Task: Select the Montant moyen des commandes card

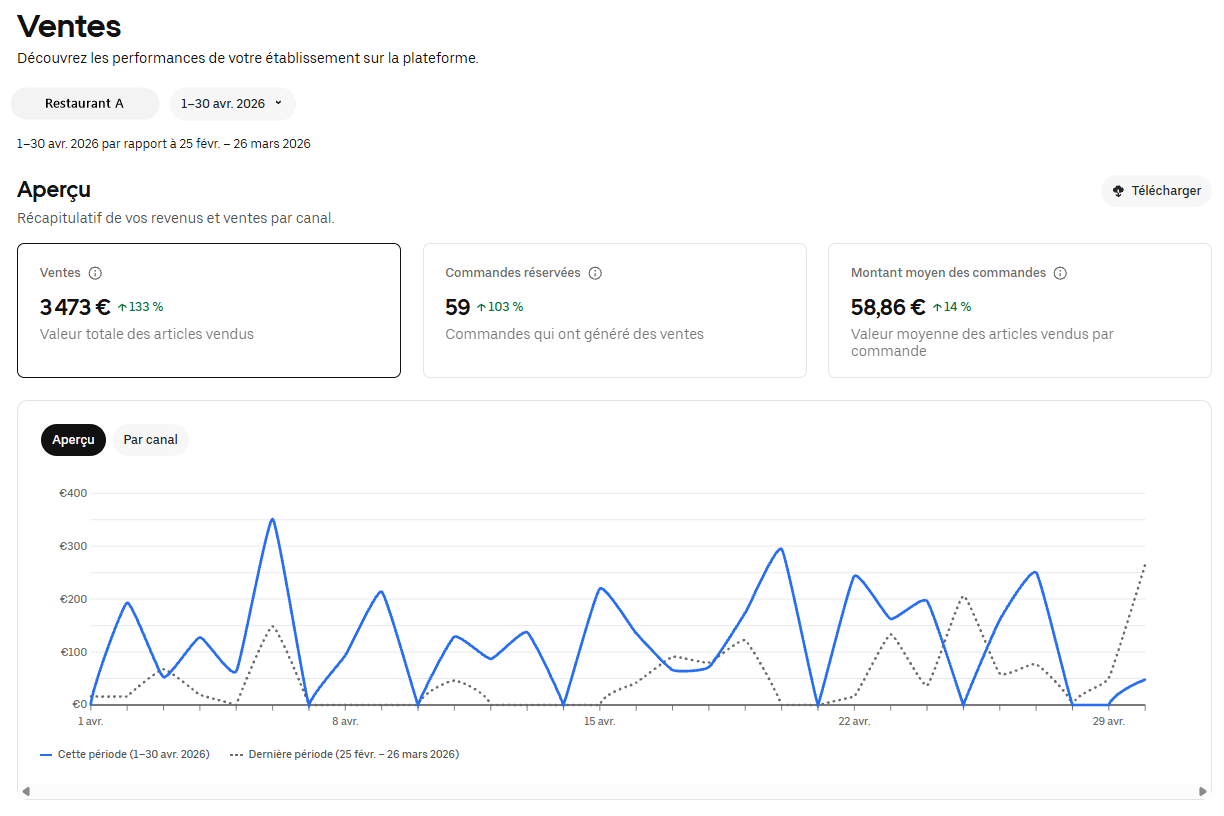Action: pos(1020,310)
